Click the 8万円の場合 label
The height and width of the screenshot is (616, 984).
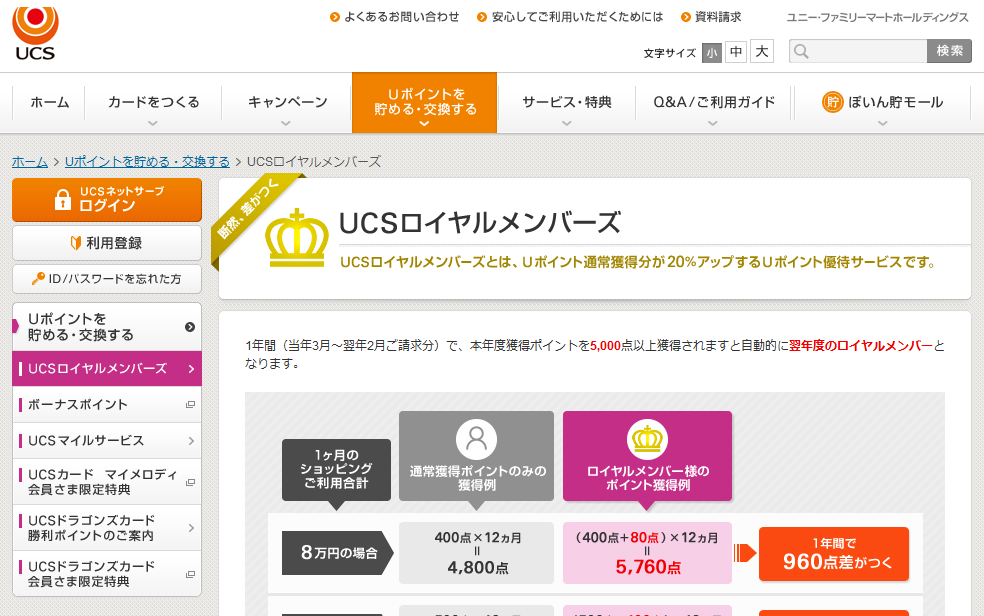pos(338,553)
